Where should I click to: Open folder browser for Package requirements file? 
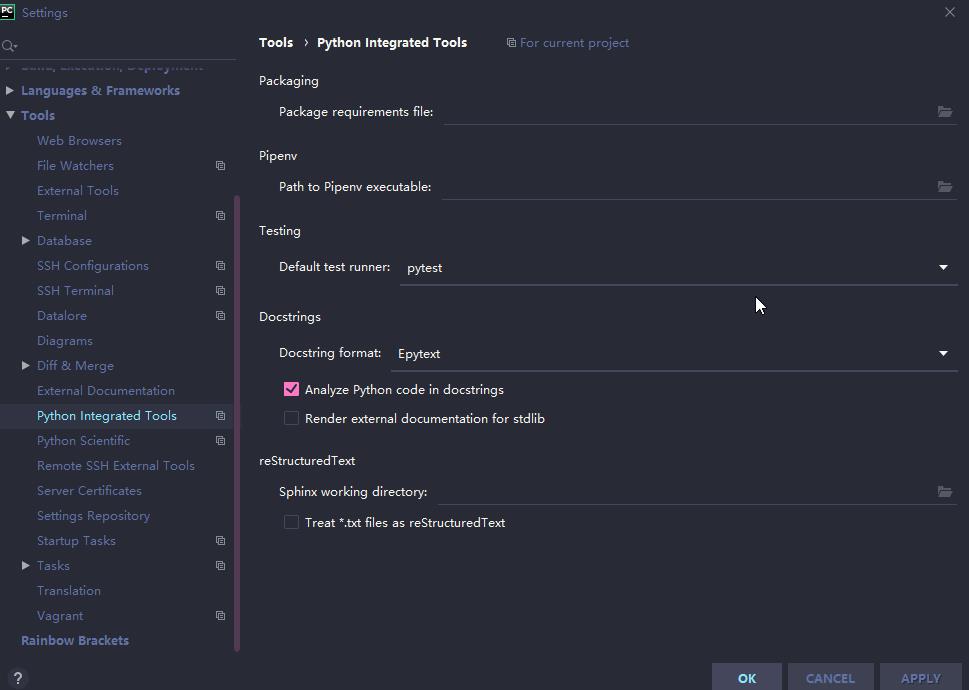(x=944, y=111)
